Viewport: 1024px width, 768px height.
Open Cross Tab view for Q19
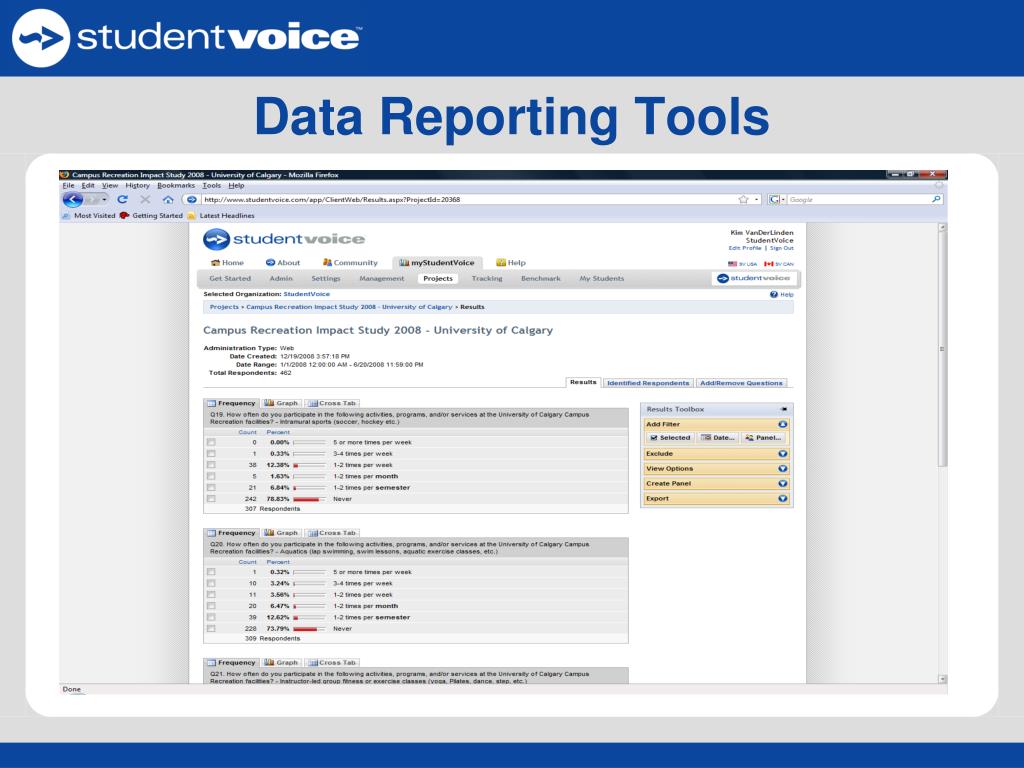tap(332, 403)
